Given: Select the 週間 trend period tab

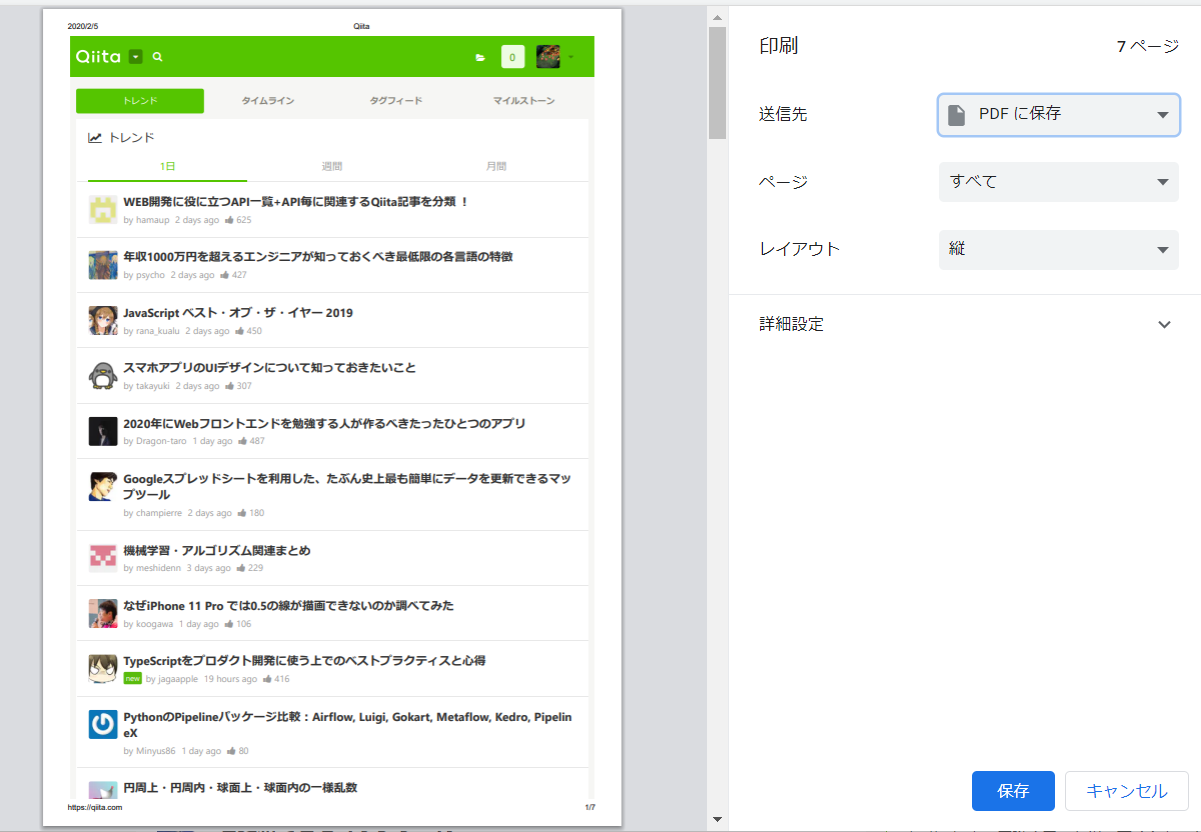Looking at the screenshot, I should coord(332,166).
